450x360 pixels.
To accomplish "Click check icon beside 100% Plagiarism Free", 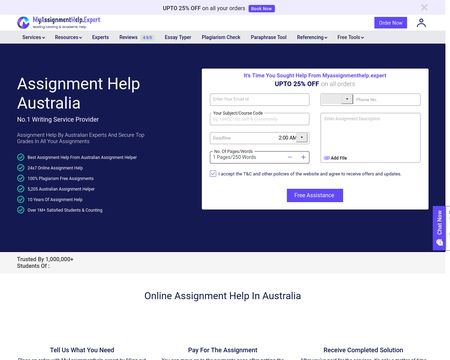I will point(21,178).
